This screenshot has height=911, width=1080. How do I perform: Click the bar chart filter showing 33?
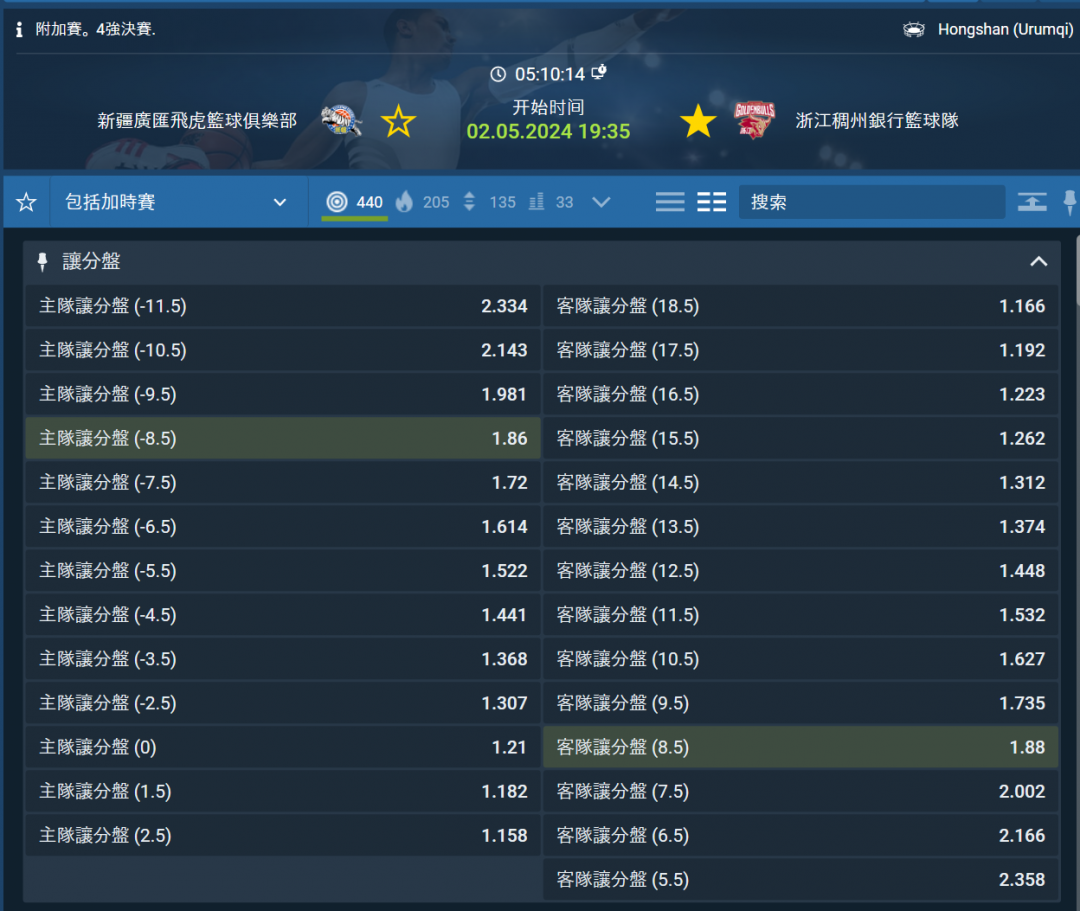click(551, 202)
